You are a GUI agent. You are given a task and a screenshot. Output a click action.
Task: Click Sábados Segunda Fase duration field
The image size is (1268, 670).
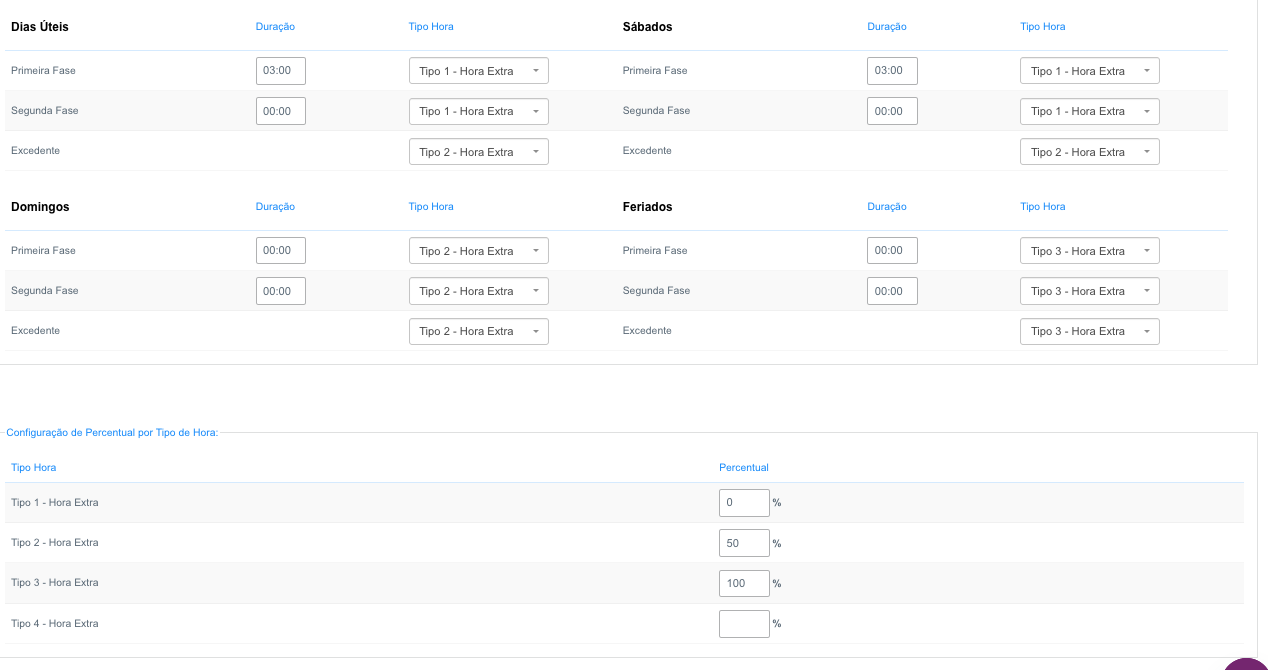[x=892, y=111]
